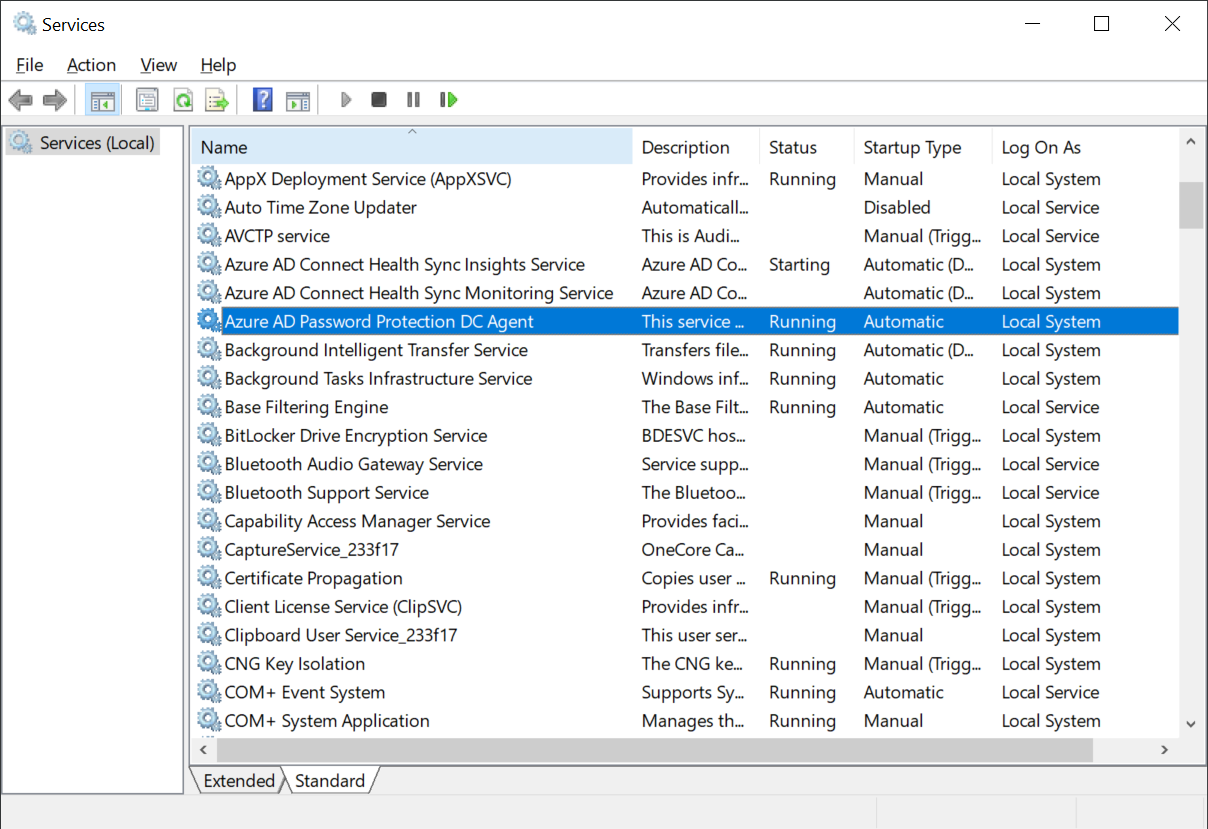Click the 'Starting' status cell
The image size is (1208, 829).
(x=799, y=265)
